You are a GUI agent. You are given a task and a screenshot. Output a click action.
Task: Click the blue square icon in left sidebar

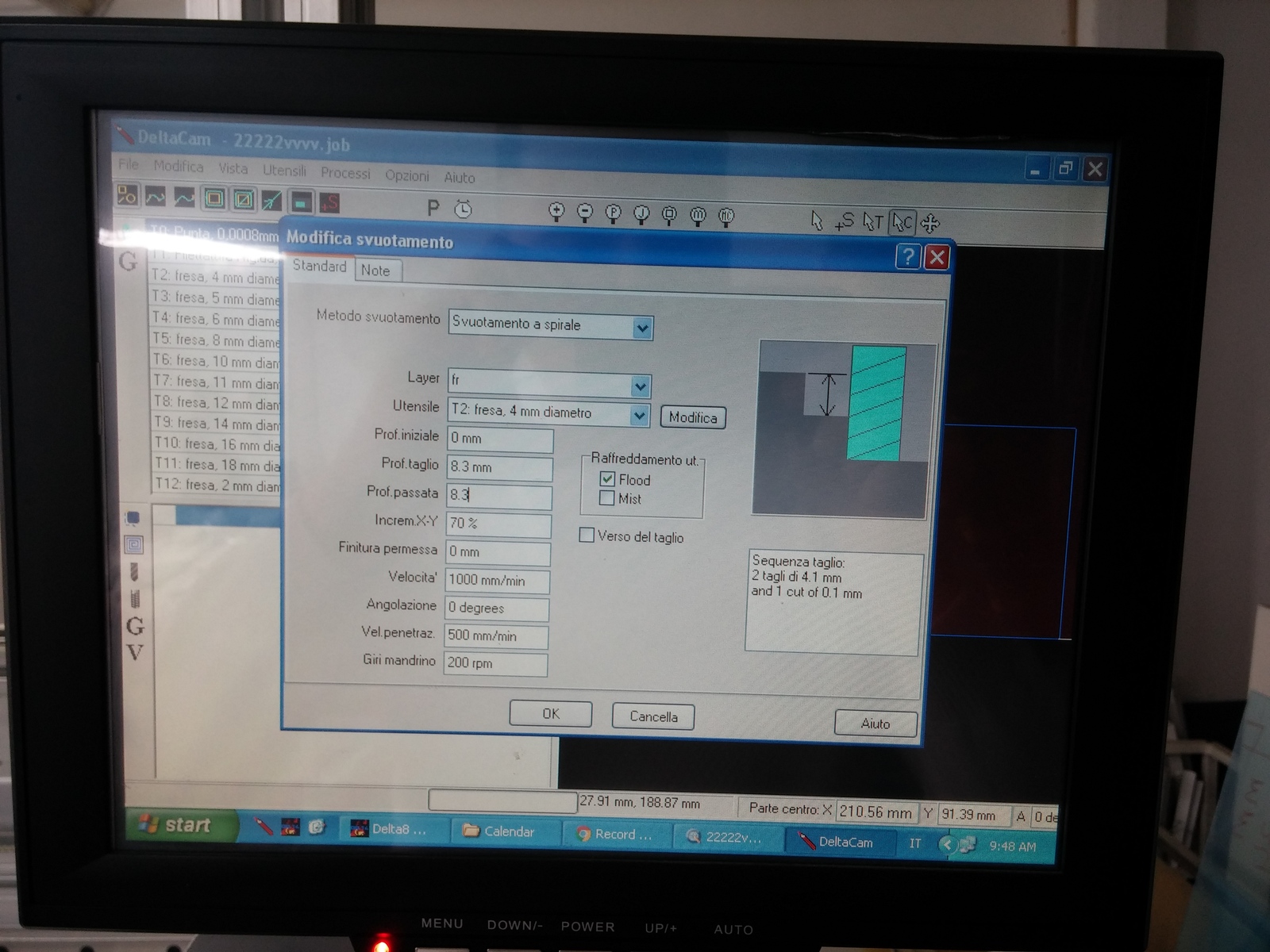pyautogui.click(x=133, y=518)
